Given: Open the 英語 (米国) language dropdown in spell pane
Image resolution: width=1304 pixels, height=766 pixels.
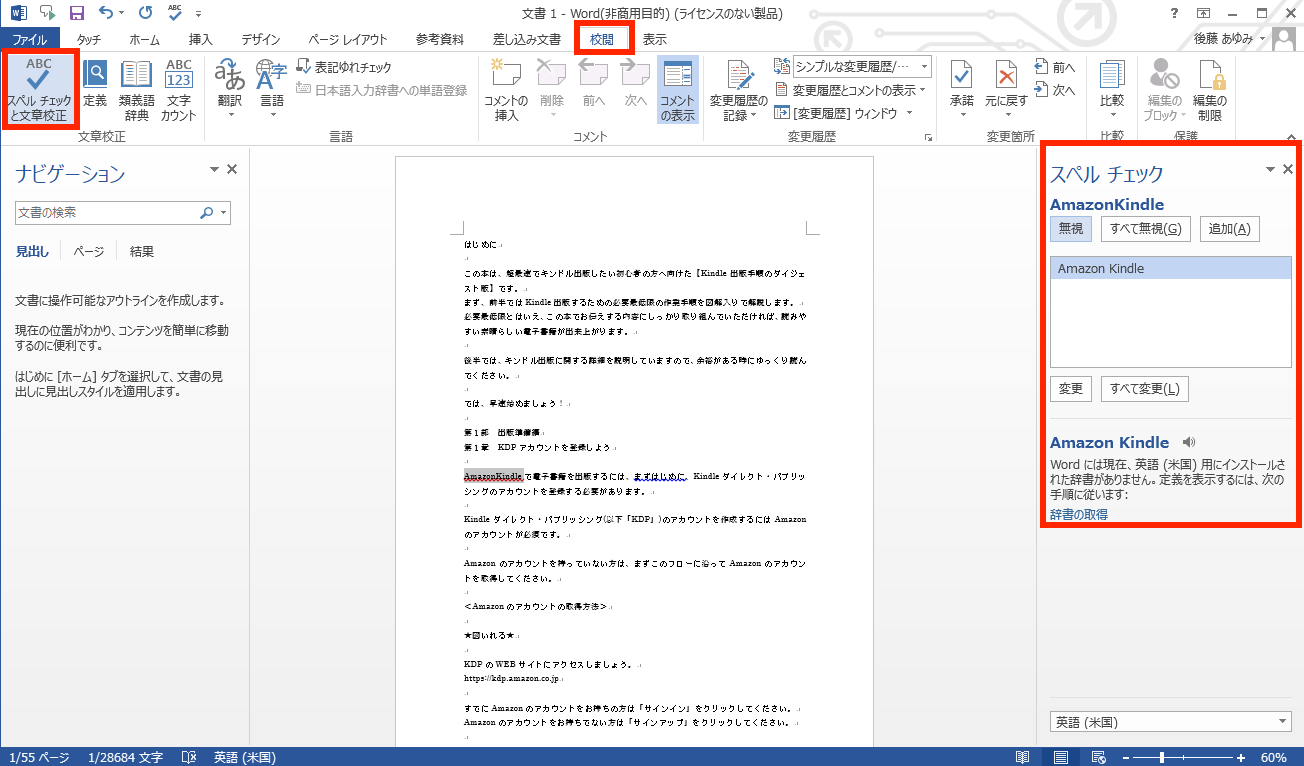Looking at the screenshot, I should pyautogui.click(x=1171, y=722).
